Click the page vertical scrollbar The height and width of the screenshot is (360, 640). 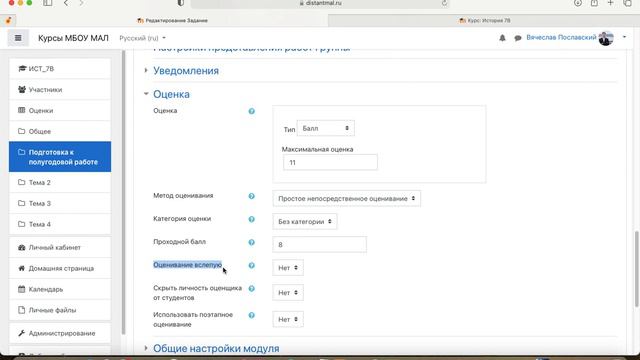[x=636, y=269]
